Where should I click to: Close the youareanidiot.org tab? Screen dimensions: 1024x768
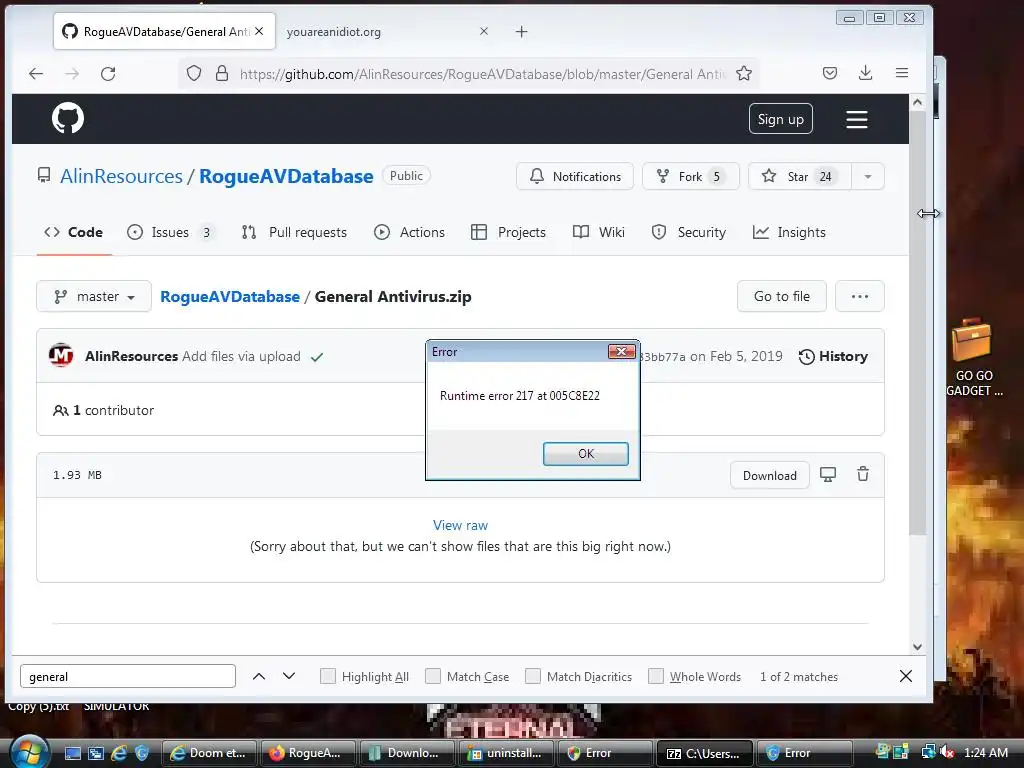(484, 31)
